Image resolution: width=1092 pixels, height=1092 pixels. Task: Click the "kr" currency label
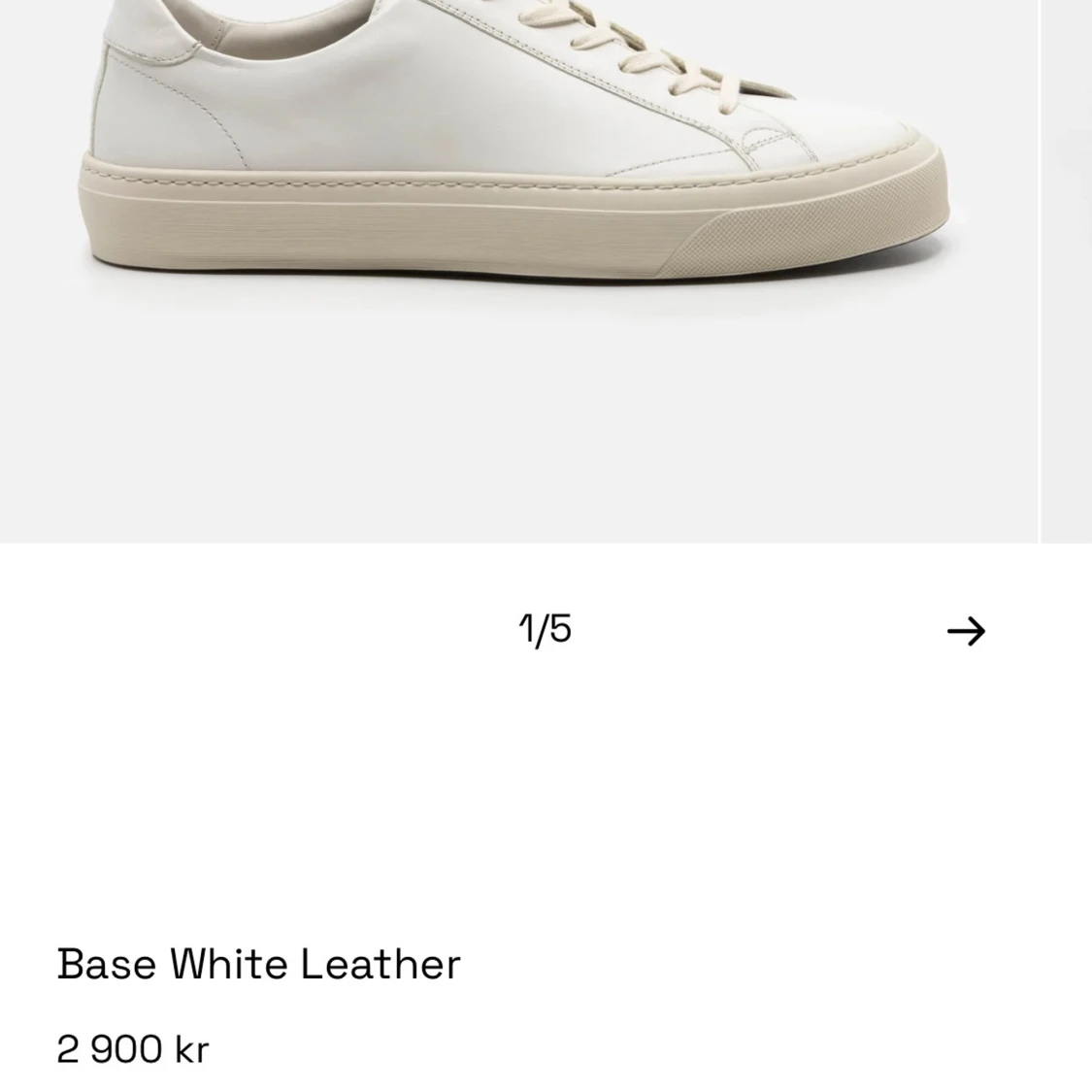point(192,1049)
